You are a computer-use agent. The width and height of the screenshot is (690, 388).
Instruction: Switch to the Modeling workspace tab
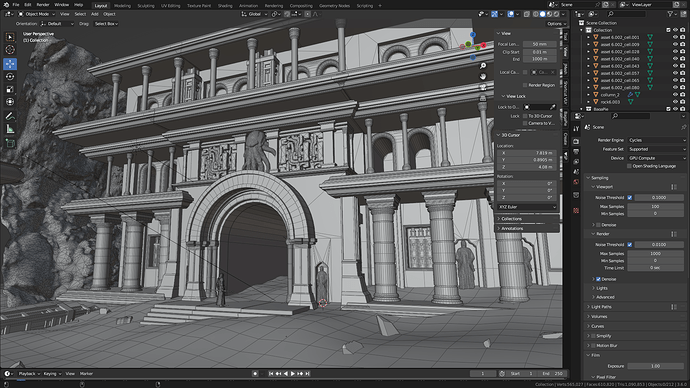(x=122, y=6)
